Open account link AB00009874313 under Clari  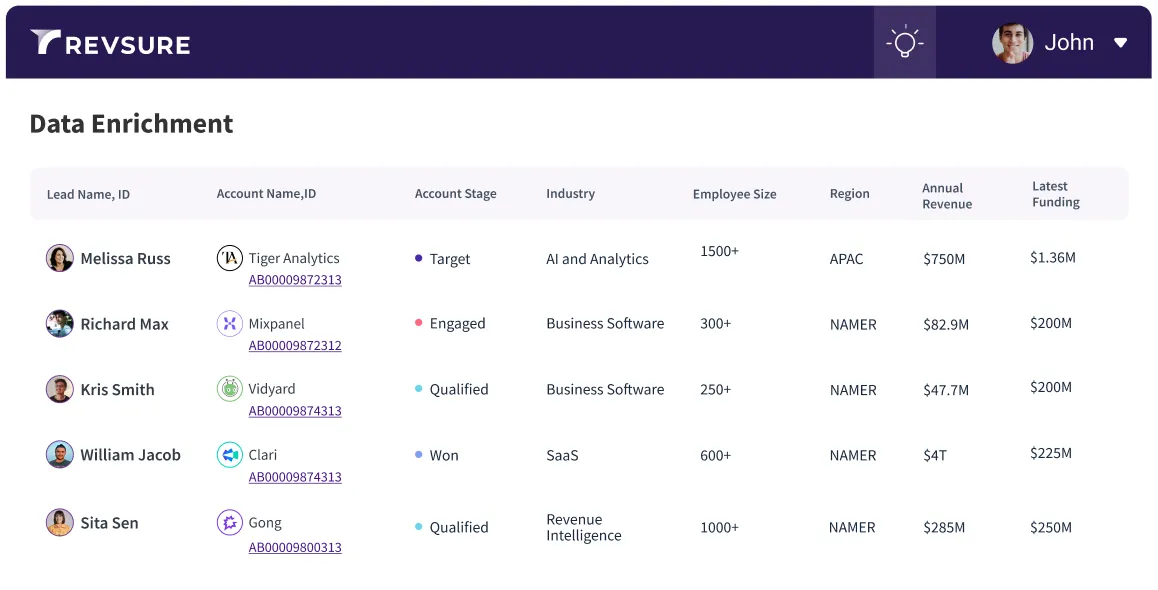coord(295,477)
